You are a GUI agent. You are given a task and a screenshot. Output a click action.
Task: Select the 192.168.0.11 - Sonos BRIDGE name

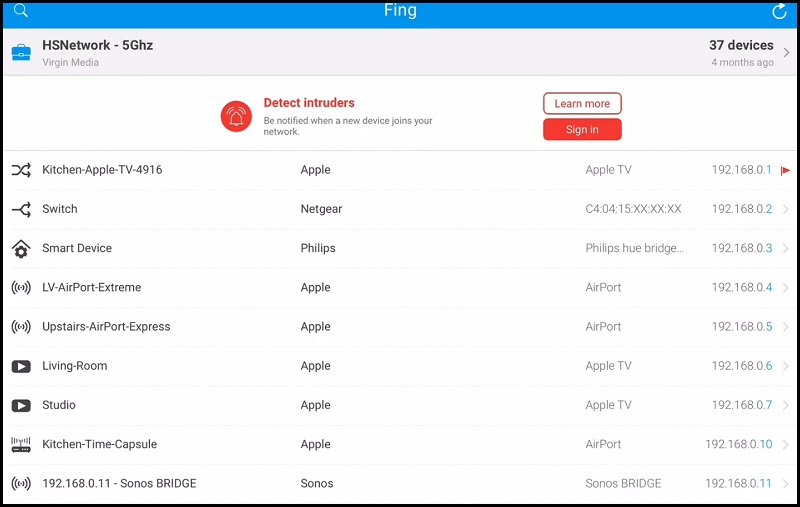pyautogui.click(x=119, y=484)
